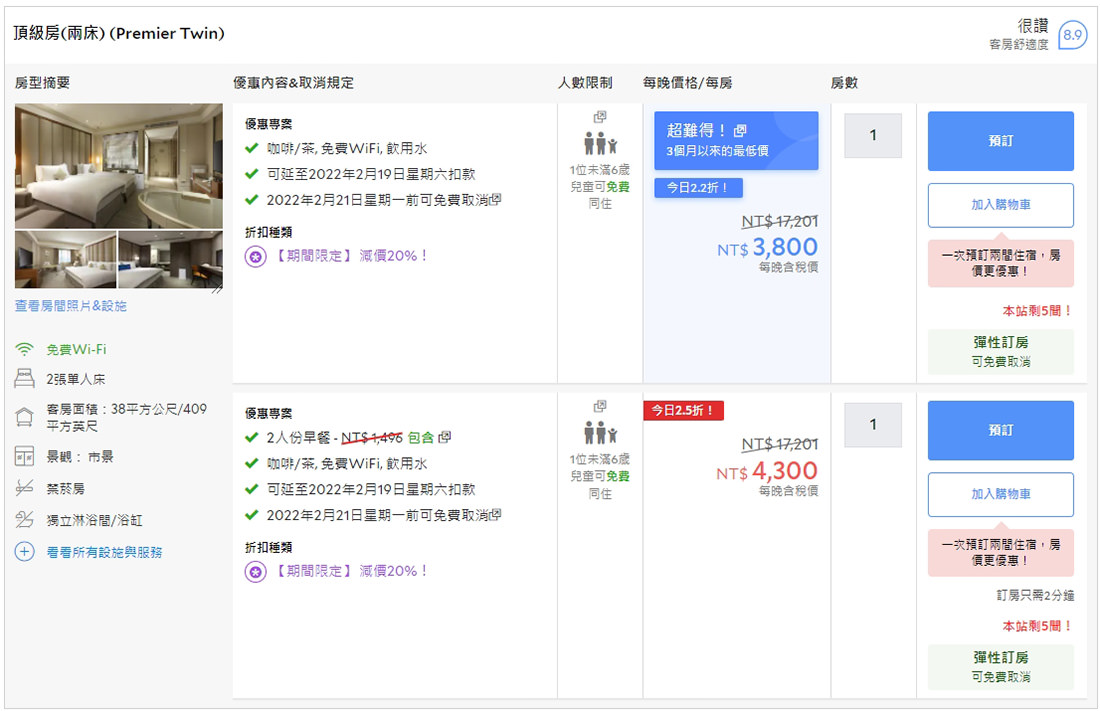1100x711 pixels.
Task: Add the NT$3,800 room to cart
Action: 1000,205
